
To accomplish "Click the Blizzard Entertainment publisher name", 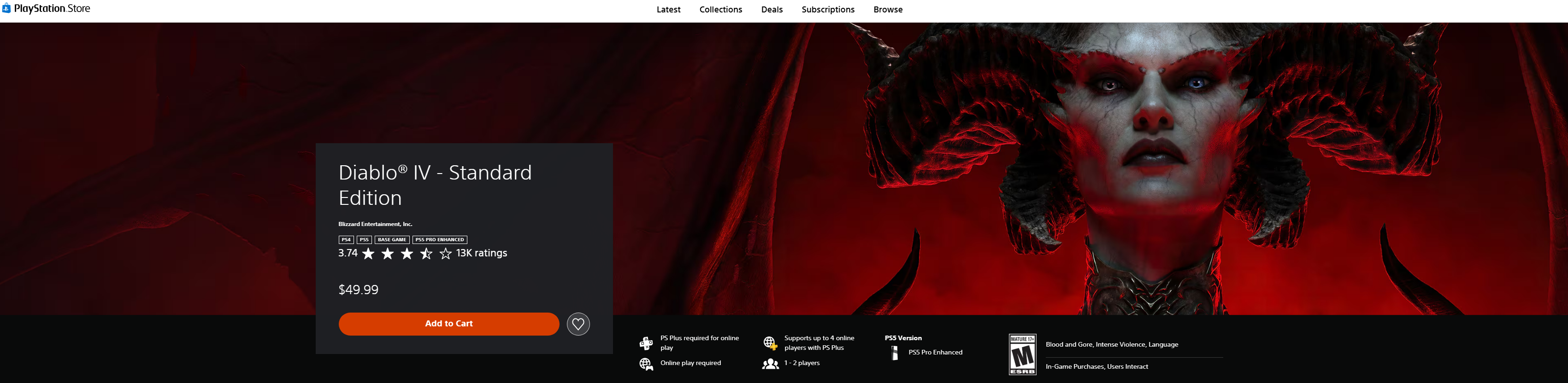I will [375, 224].
